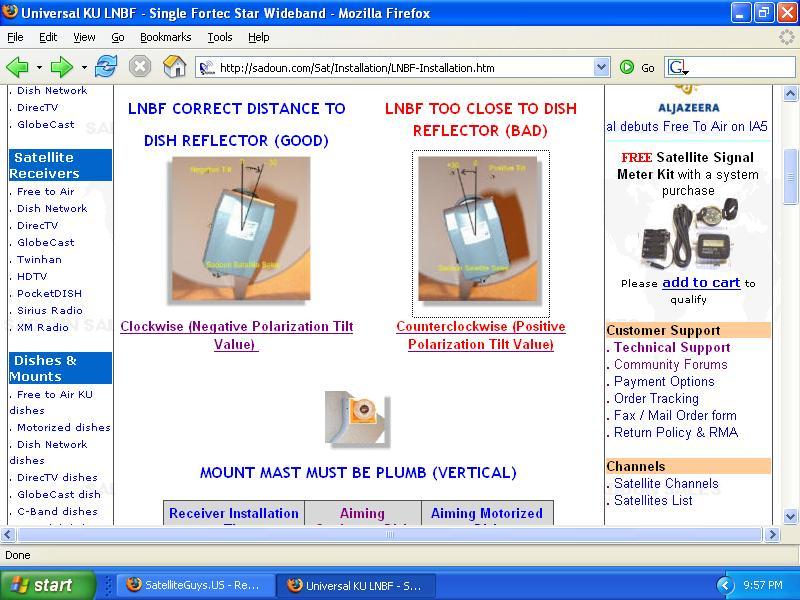
Task: Click the Firefox throbber activity icon
Action: (787, 37)
